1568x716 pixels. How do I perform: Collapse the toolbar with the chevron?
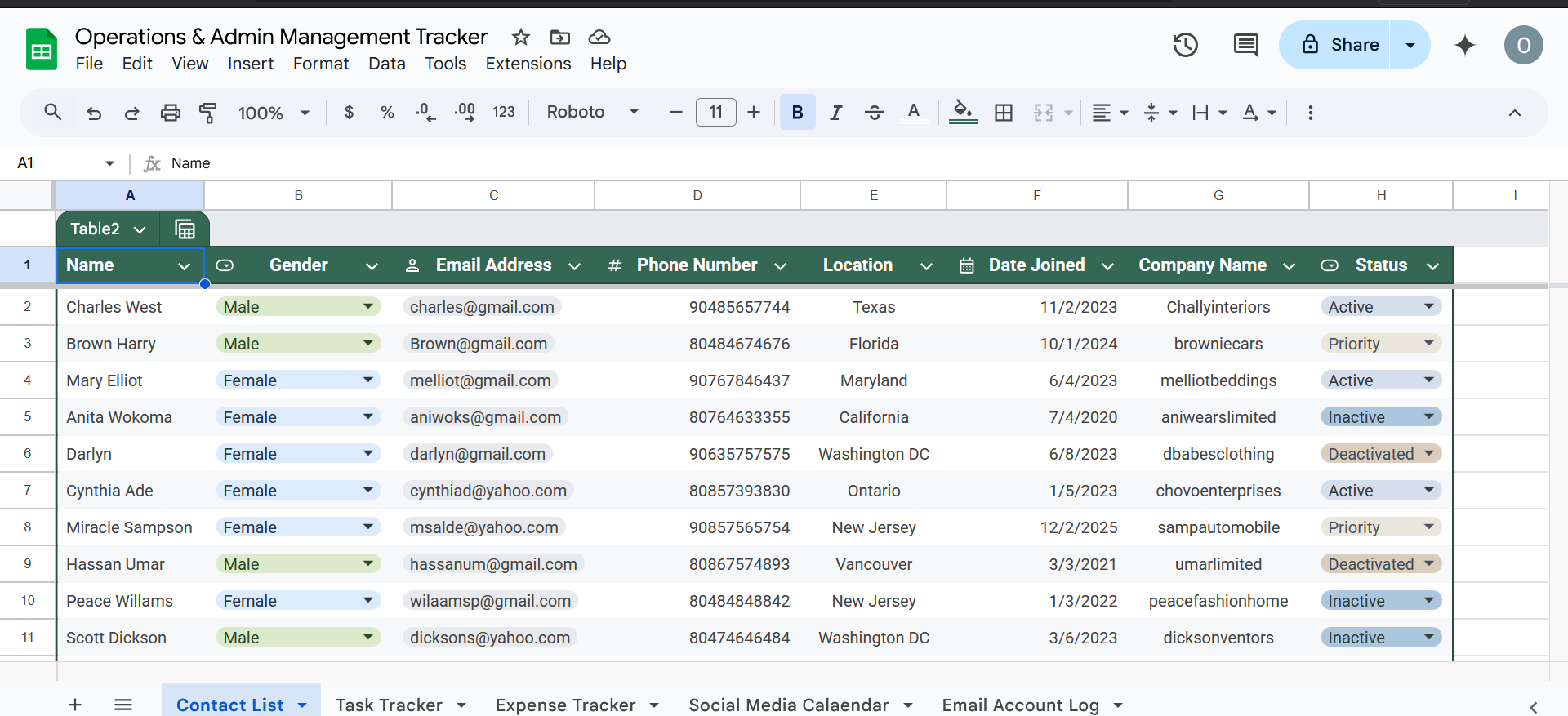point(1515,113)
